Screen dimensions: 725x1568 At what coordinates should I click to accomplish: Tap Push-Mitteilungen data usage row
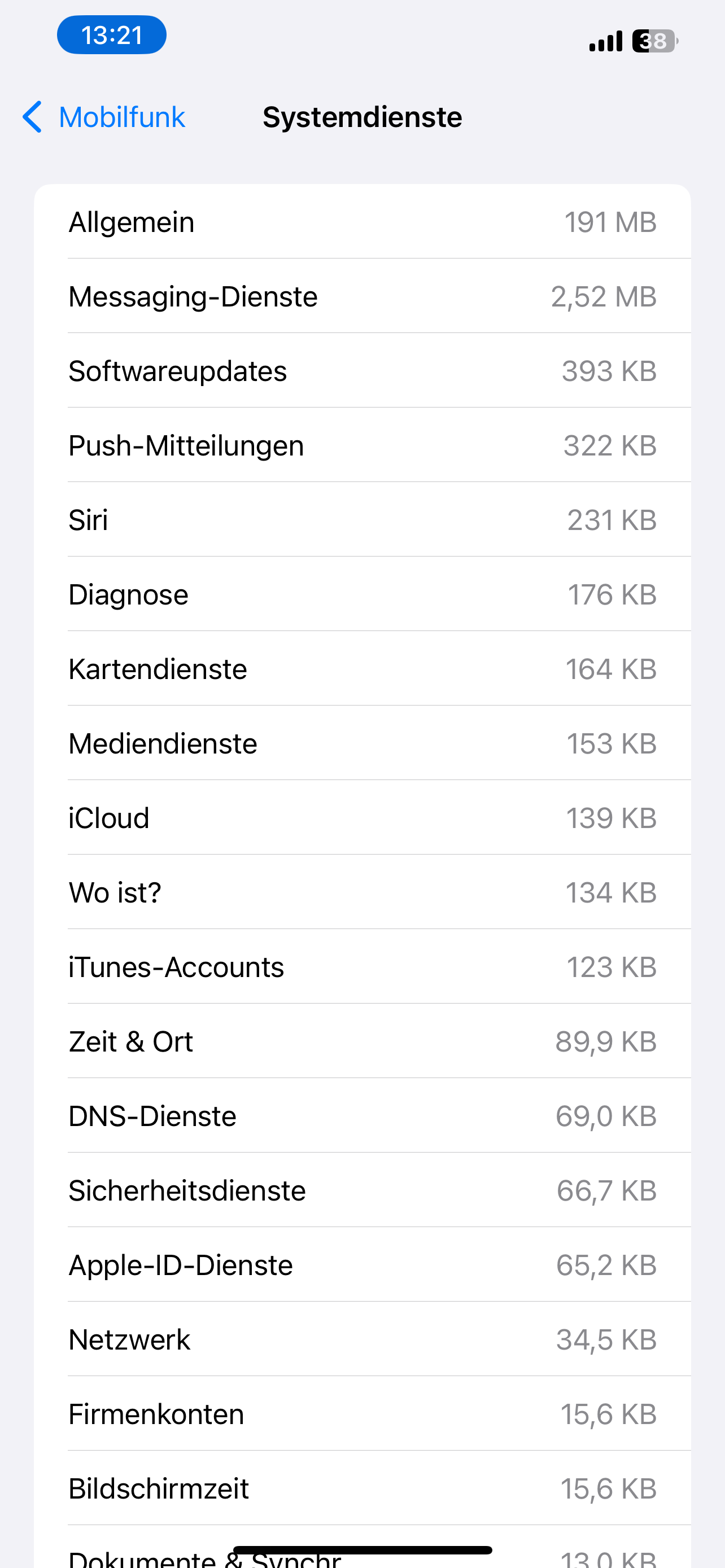pyautogui.click(x=362, y=445)
